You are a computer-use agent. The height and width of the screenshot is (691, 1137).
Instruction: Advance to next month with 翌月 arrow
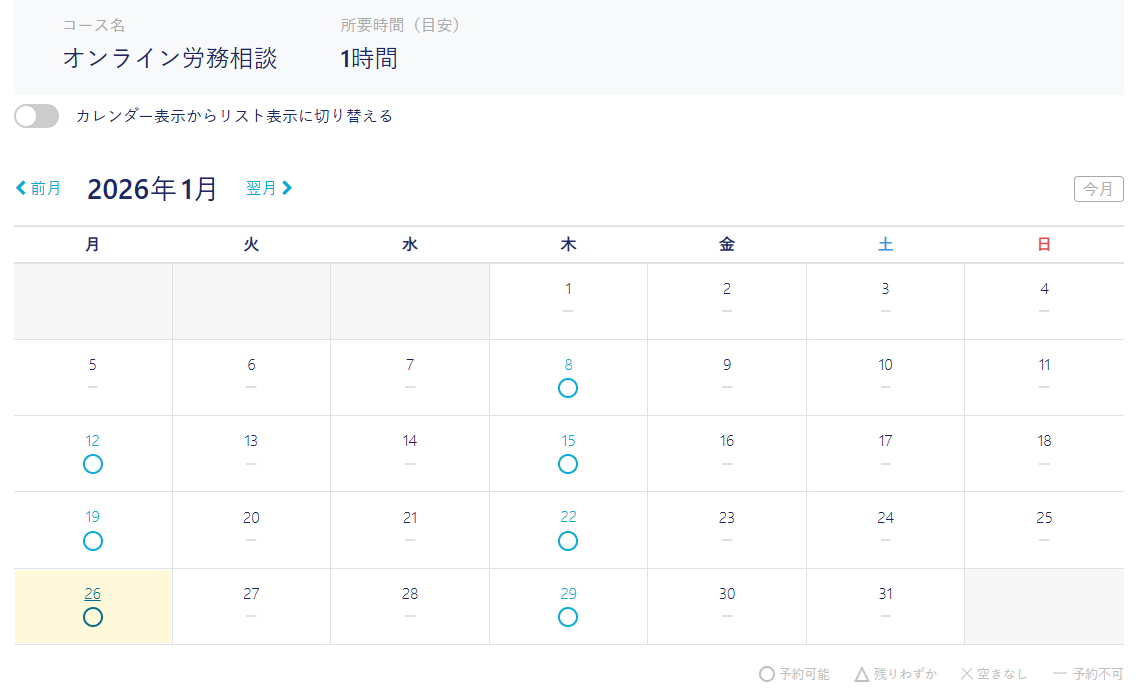click(x=269, y=188)
